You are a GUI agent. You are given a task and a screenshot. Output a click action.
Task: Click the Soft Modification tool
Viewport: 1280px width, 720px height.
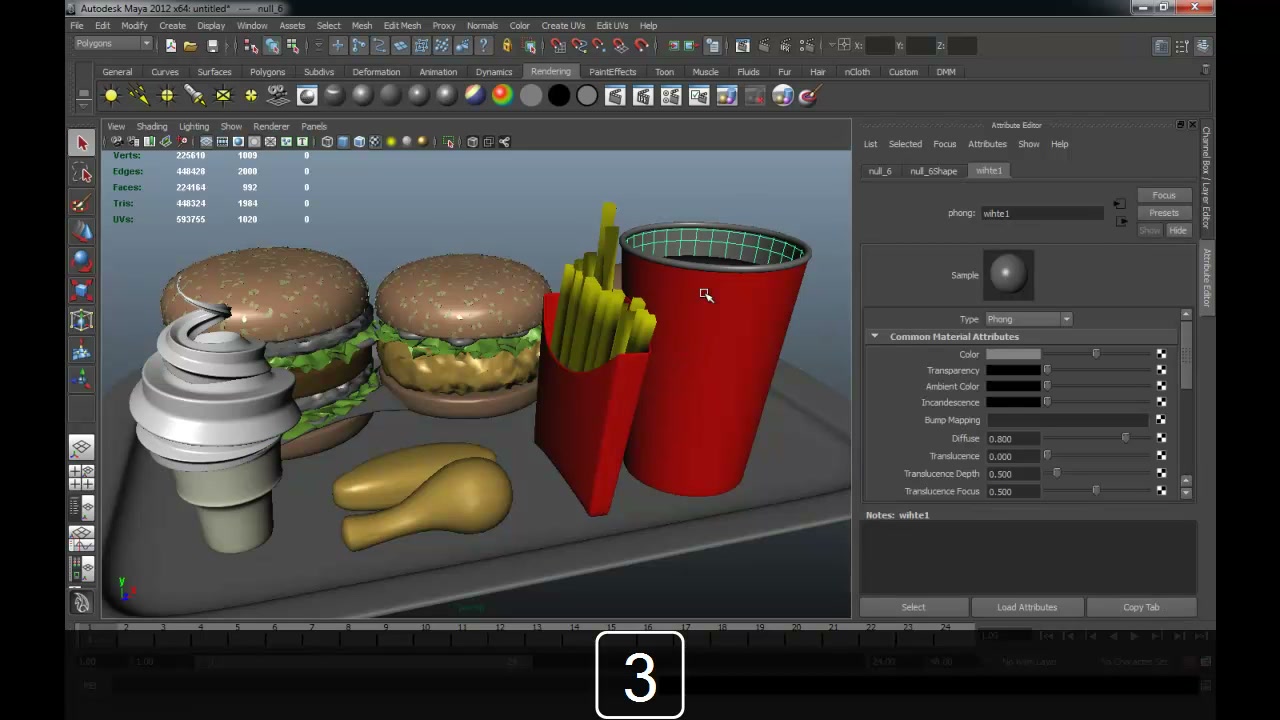82,350
